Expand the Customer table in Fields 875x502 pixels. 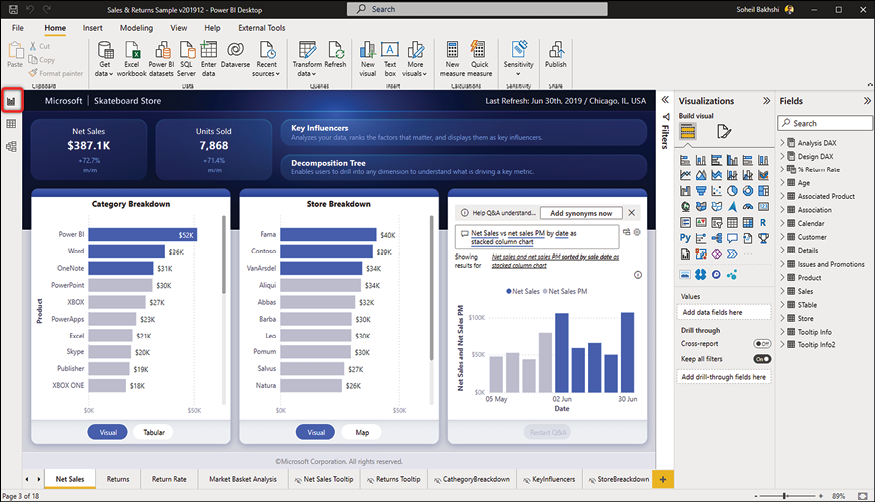783,236
